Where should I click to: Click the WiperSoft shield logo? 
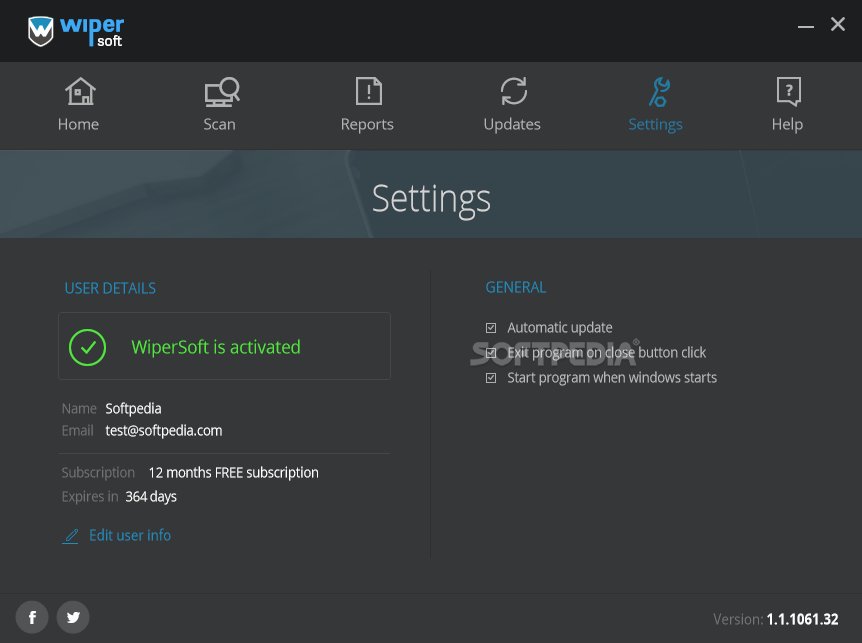(41, 31)
